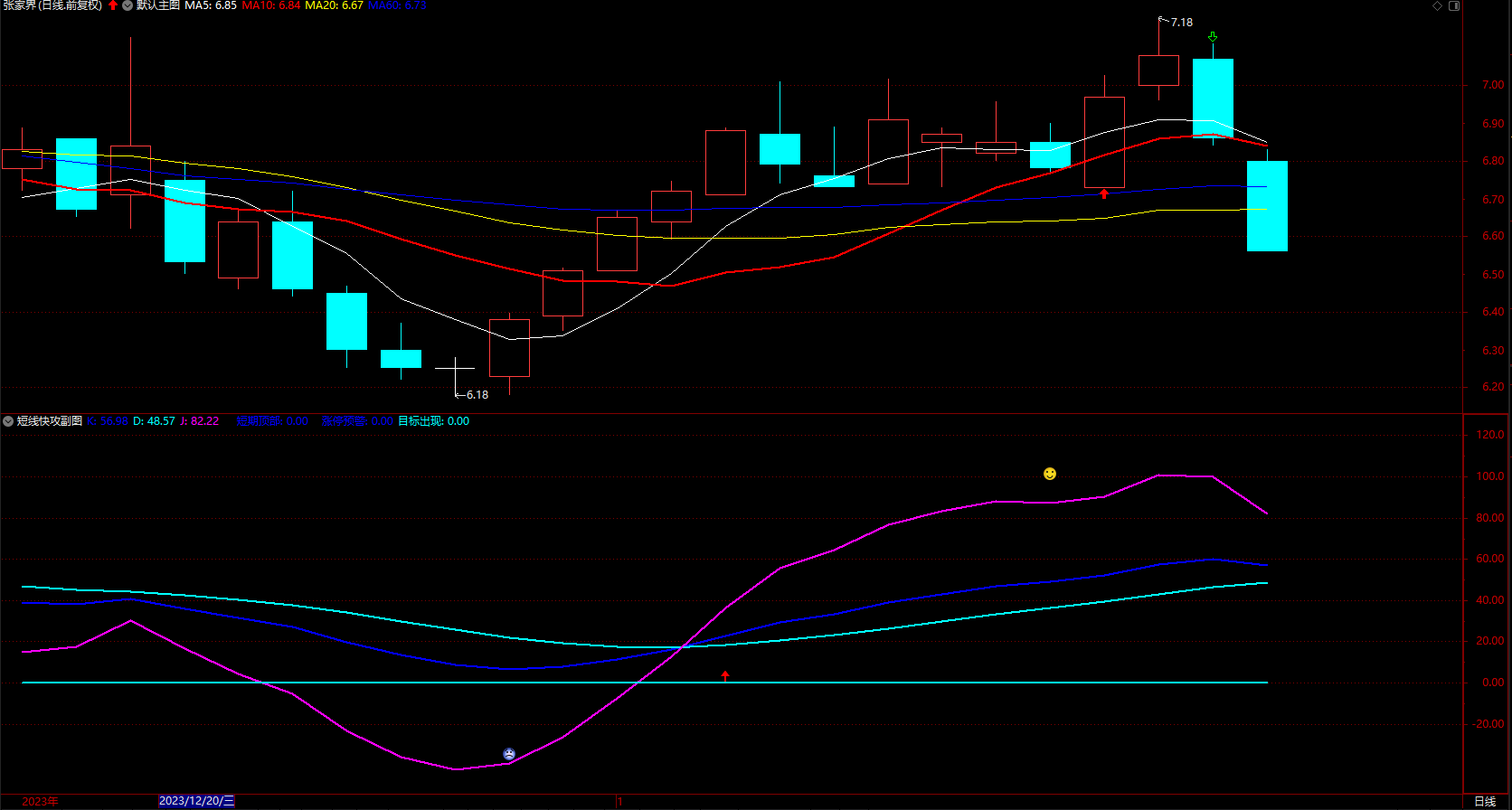Viewport: 1512px width, 810px height.
Task: Click the last cyan candle on the right
Action: point(1267,206)
